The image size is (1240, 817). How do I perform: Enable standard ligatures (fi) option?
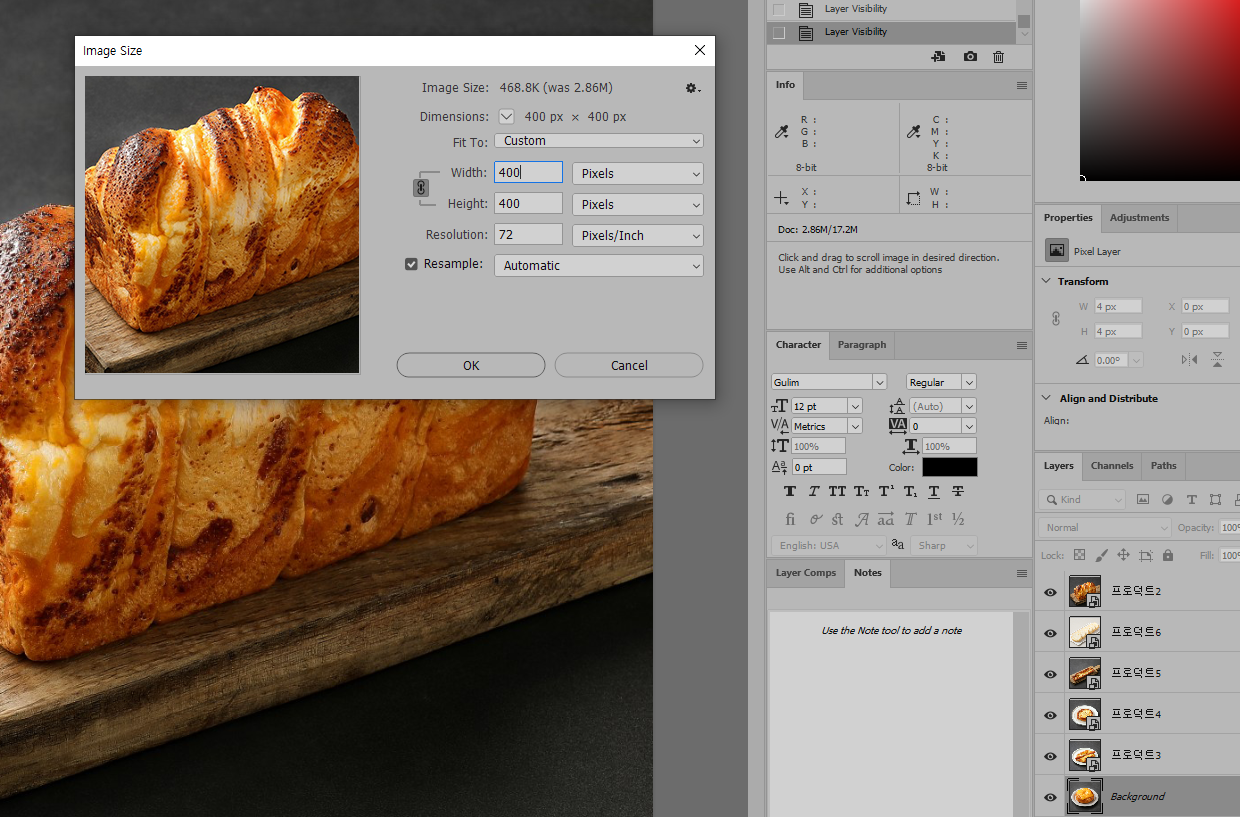pos(790,519)
